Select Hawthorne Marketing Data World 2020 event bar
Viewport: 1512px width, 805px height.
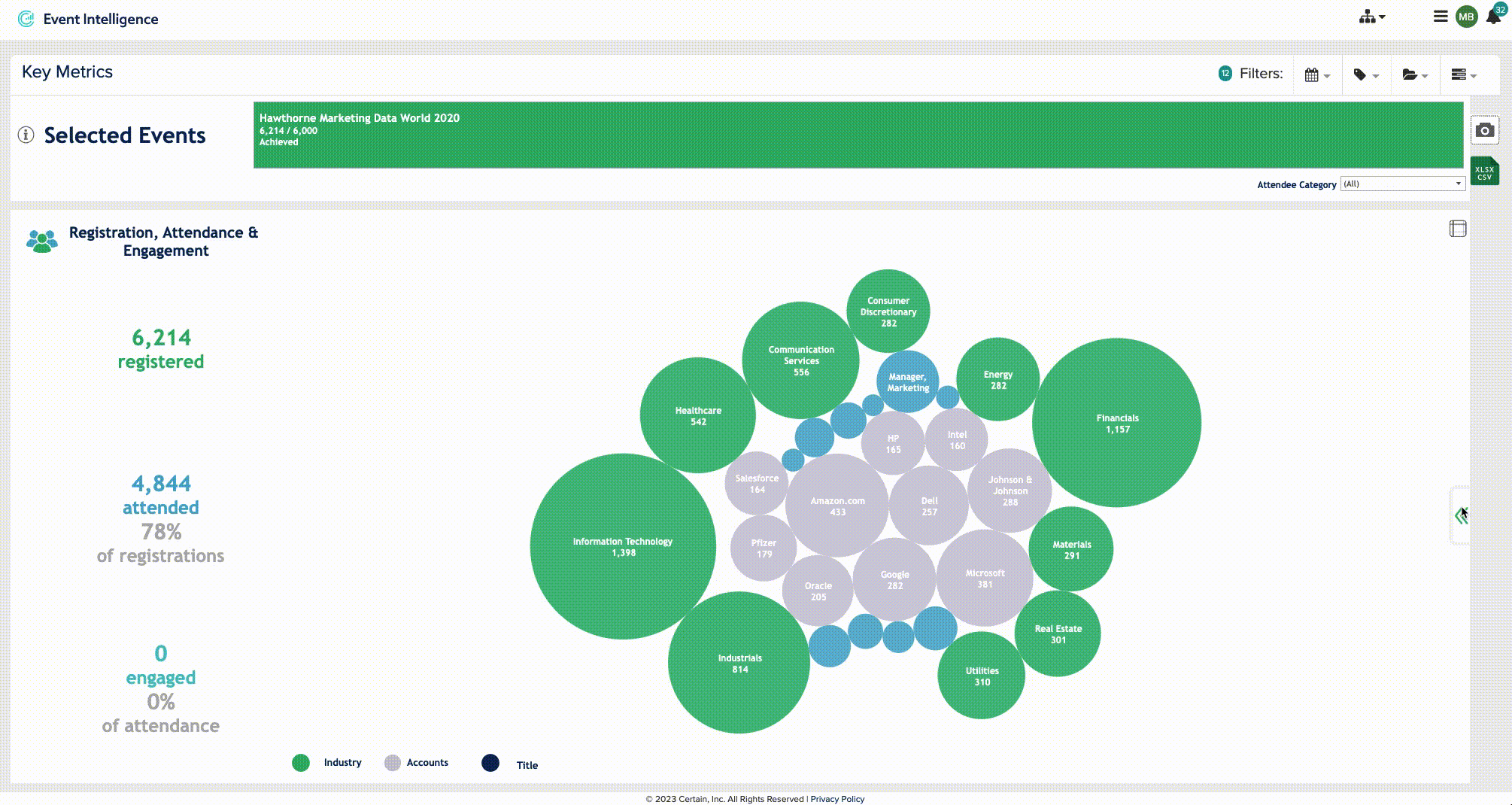pos(858,135)
